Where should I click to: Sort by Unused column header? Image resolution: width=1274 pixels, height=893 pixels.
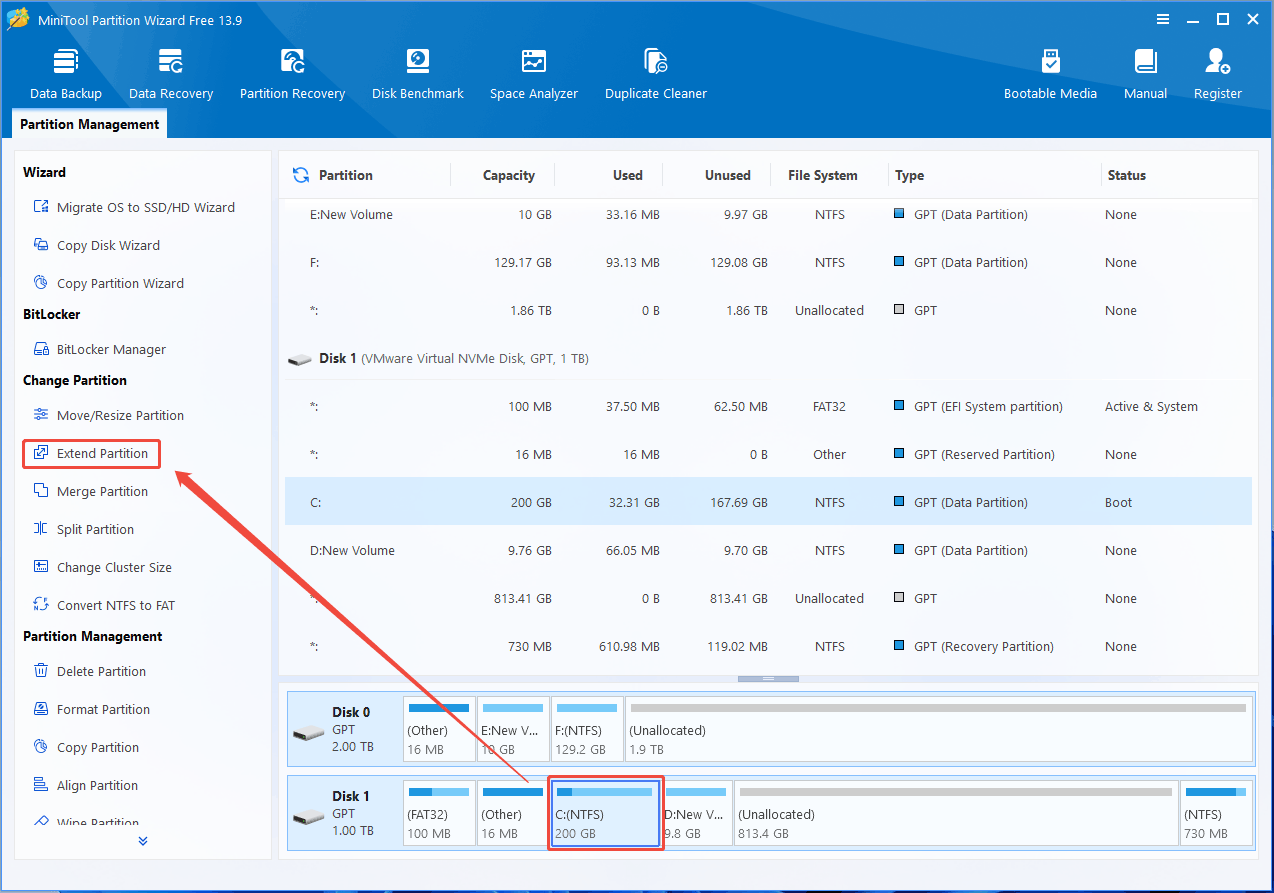[727, 175]
